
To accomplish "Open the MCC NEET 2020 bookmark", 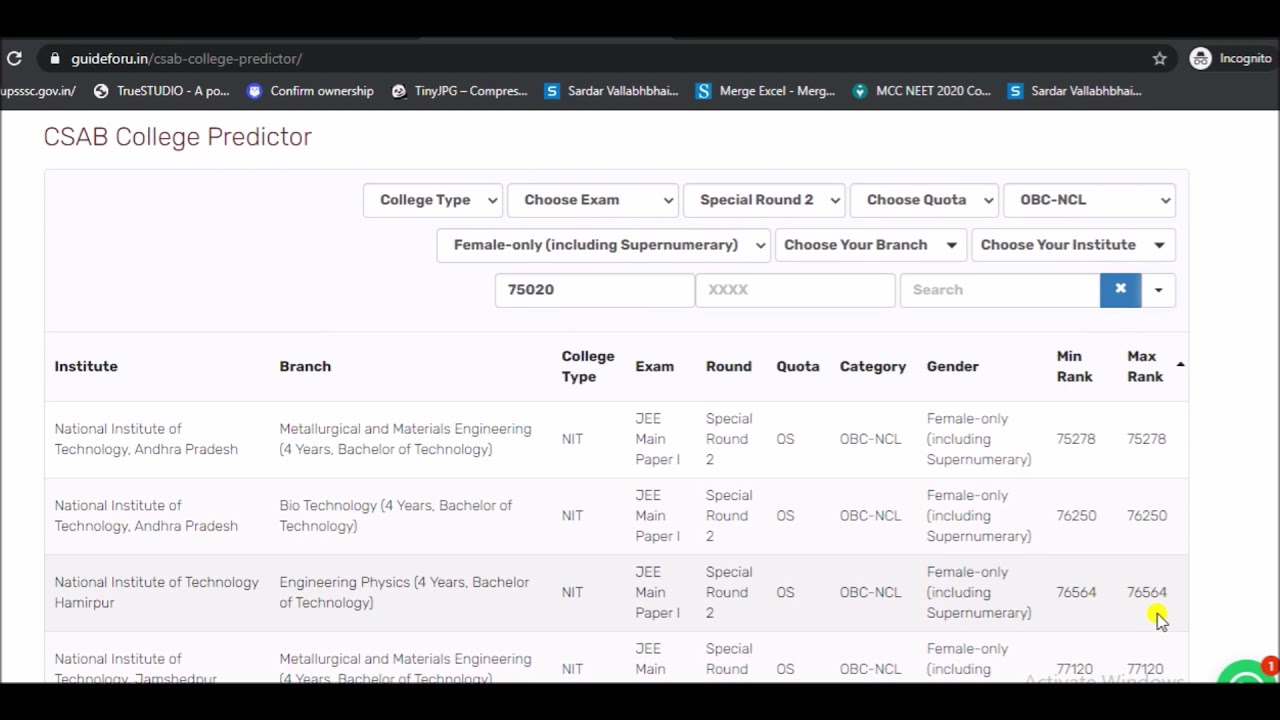I will (x=921, y=91).
